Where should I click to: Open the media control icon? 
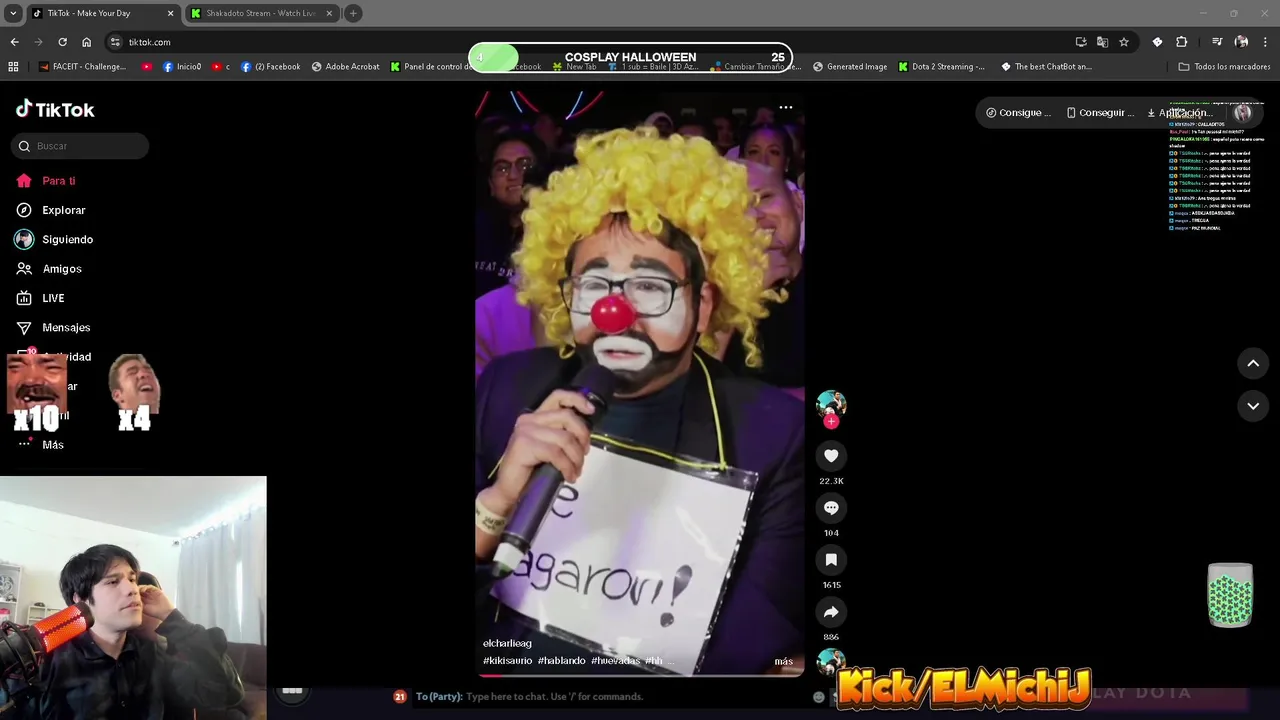point(1217,42)
